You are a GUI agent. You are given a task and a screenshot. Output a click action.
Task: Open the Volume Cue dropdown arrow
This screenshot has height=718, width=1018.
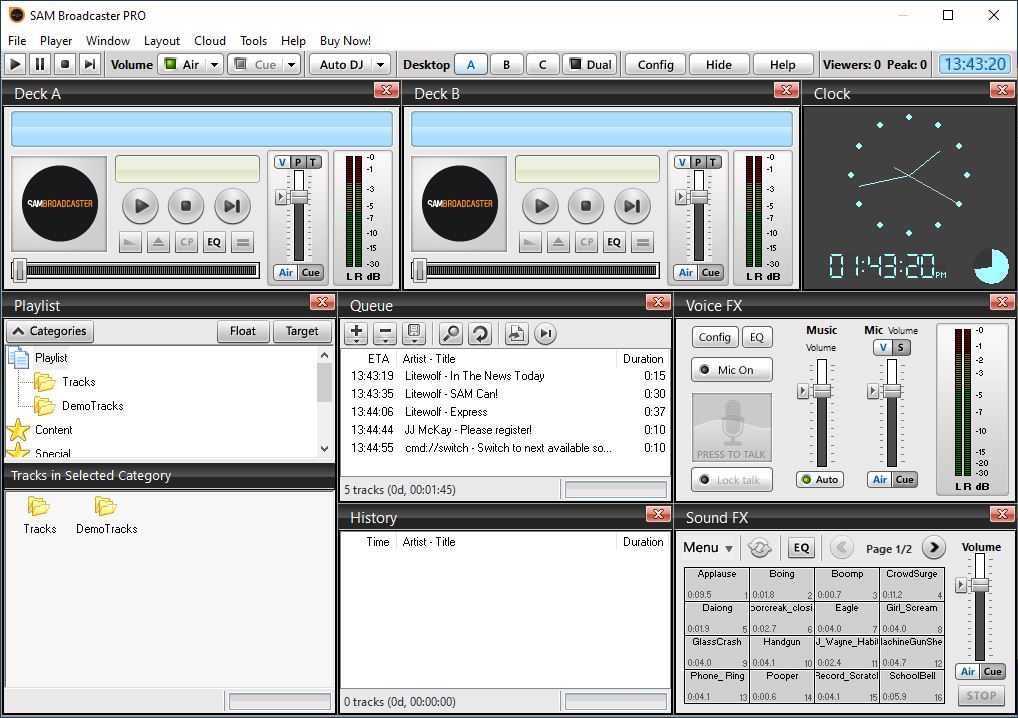tap(292, 64)
